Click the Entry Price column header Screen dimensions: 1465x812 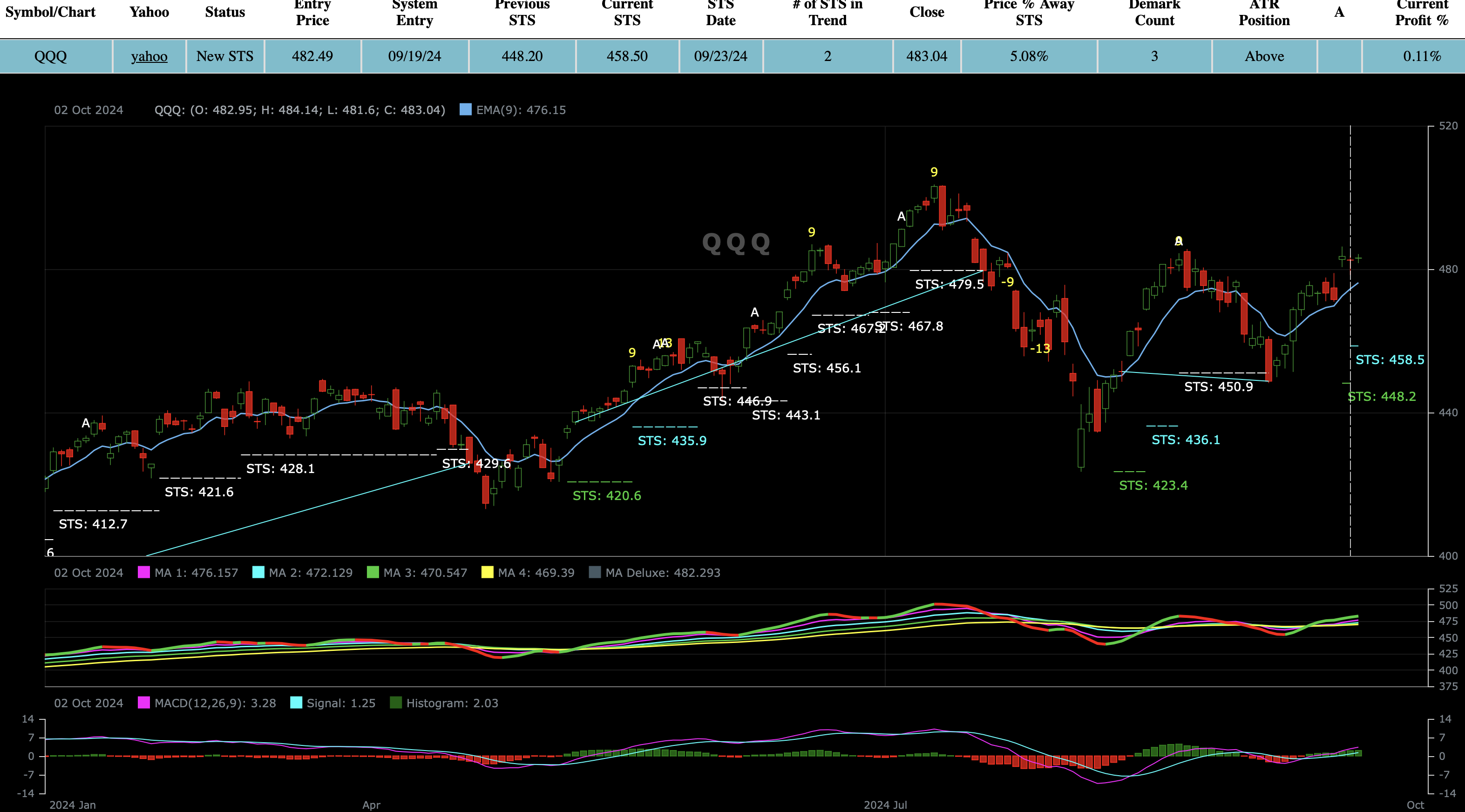point(312,13)
